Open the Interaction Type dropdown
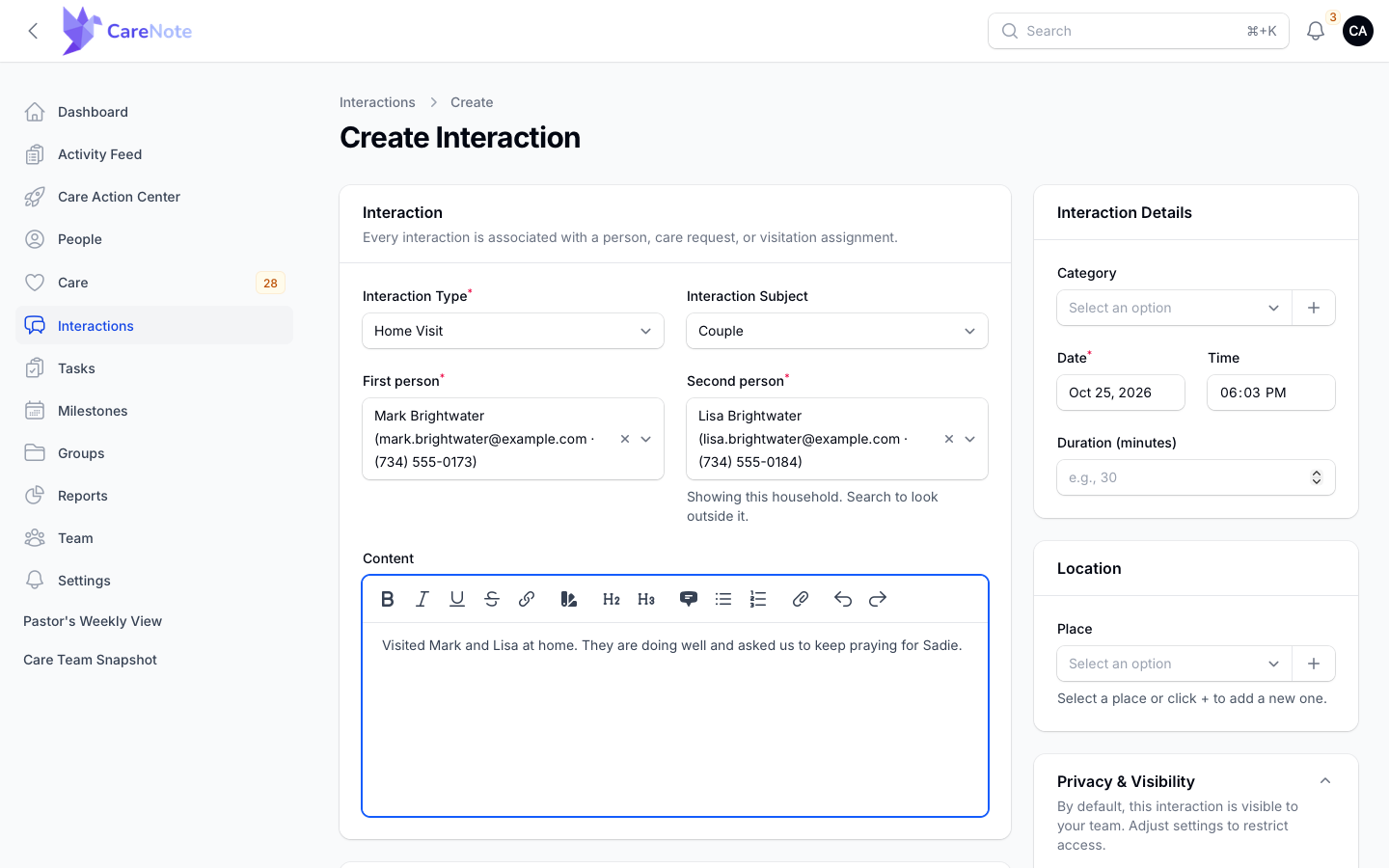 coord(513,331)
